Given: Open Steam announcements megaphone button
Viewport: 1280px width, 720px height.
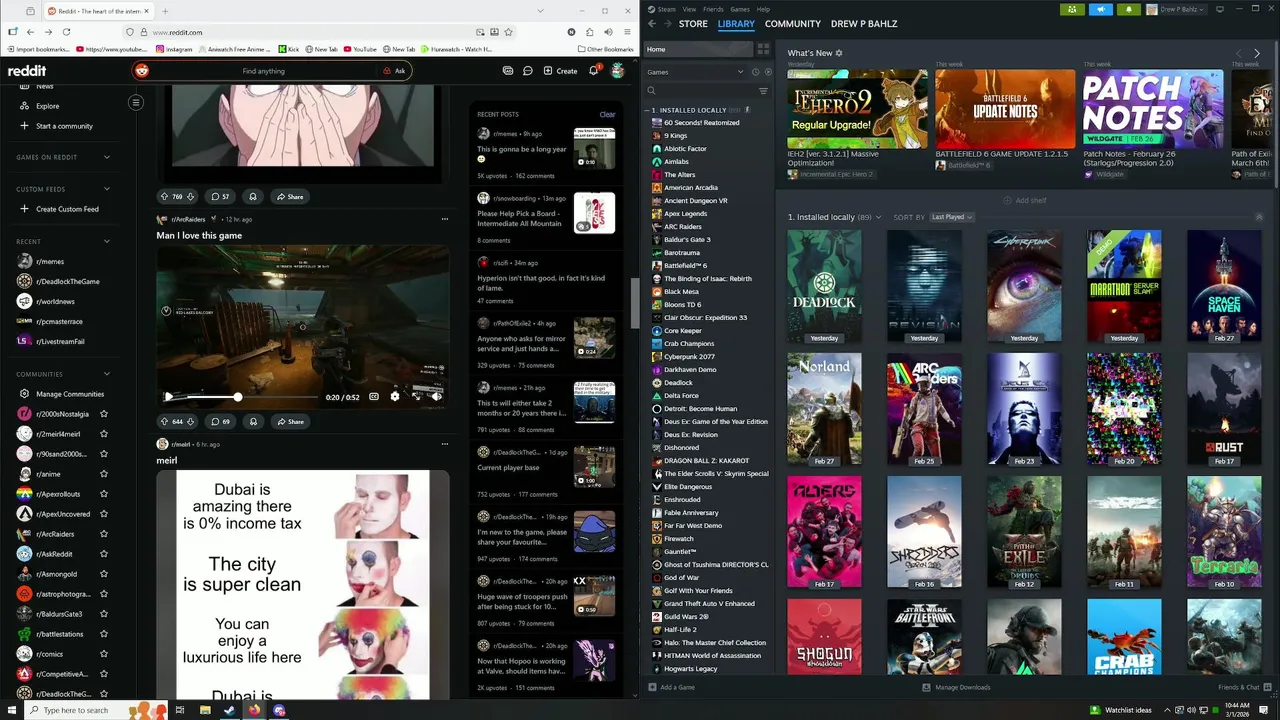Looking at the screenshot, I should pos(1100,9).
